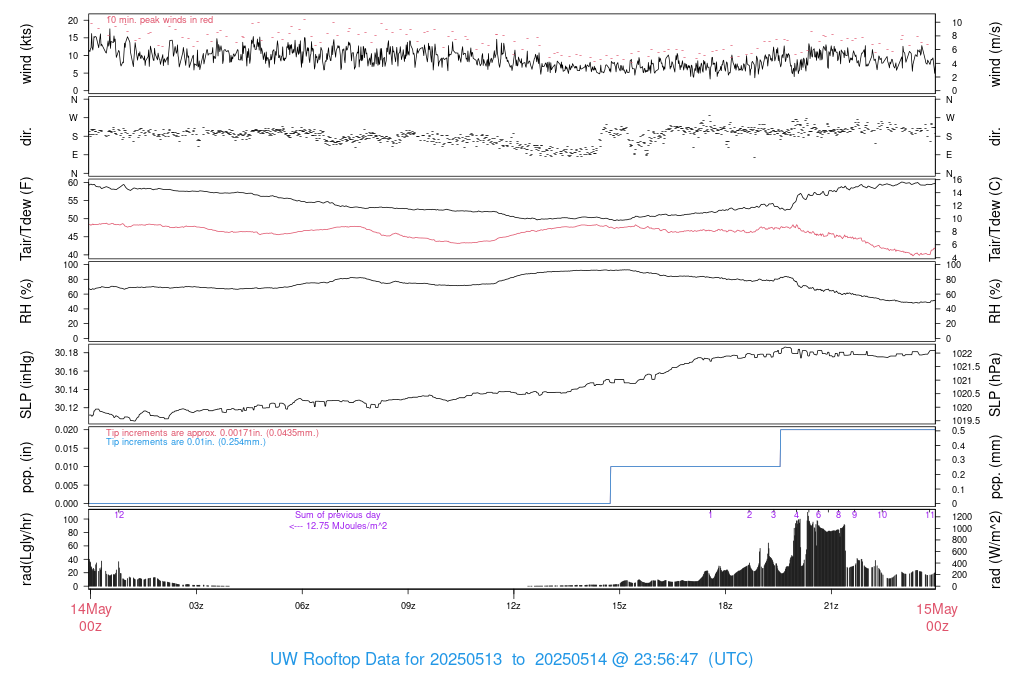The width and height of the screenshot is (1024, 700).
Task: Click the blue 'Tip increments are 0.01in.' text
Action: [186, 441]
